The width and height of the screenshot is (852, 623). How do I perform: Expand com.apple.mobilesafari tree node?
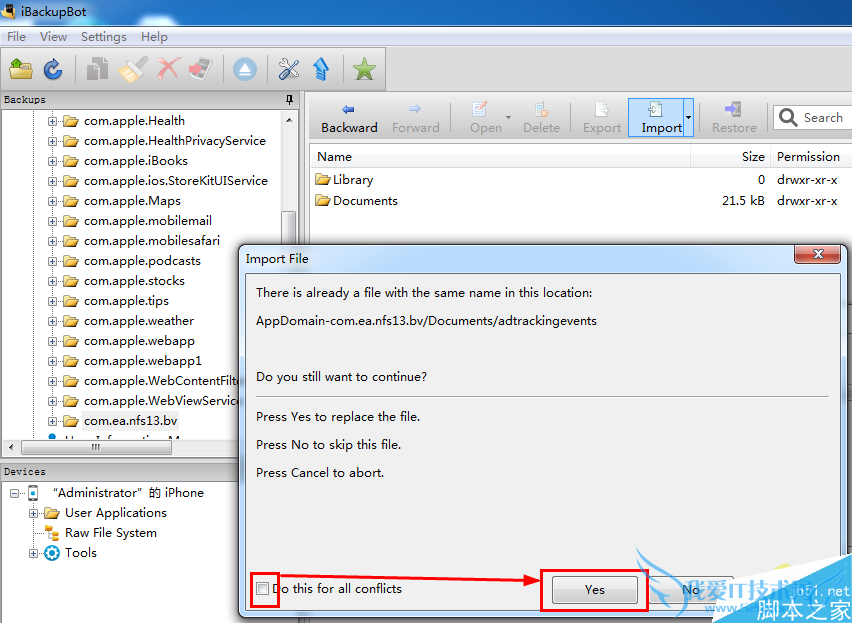(x=52, y=241)
